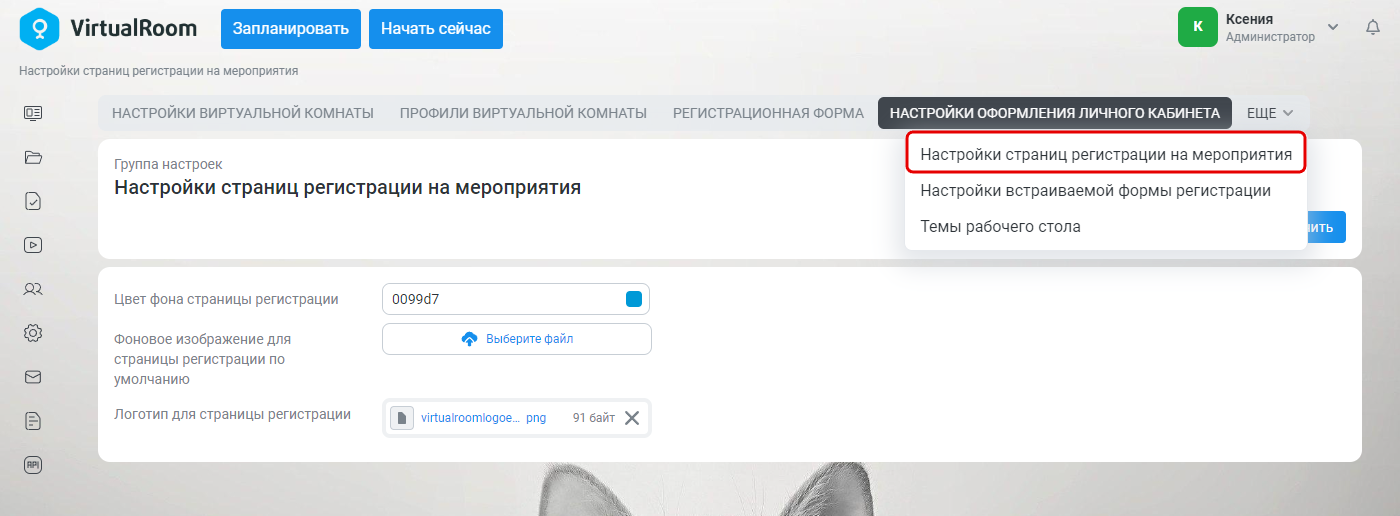This screenshot has width=1400, height=516.
Task: Open the settings gear in sidebar
Action: 33,333
